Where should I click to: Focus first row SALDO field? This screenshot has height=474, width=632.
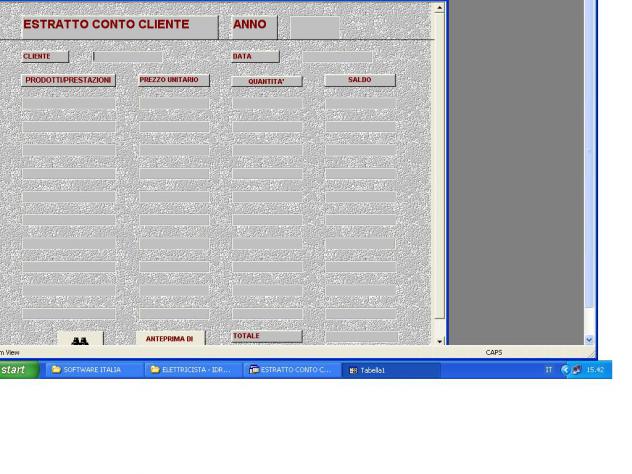click(361, 103)
